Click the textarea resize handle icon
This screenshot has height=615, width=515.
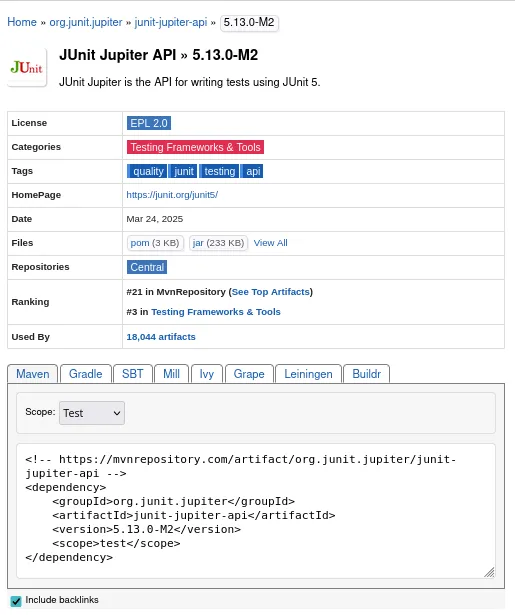tap(489, 572)
